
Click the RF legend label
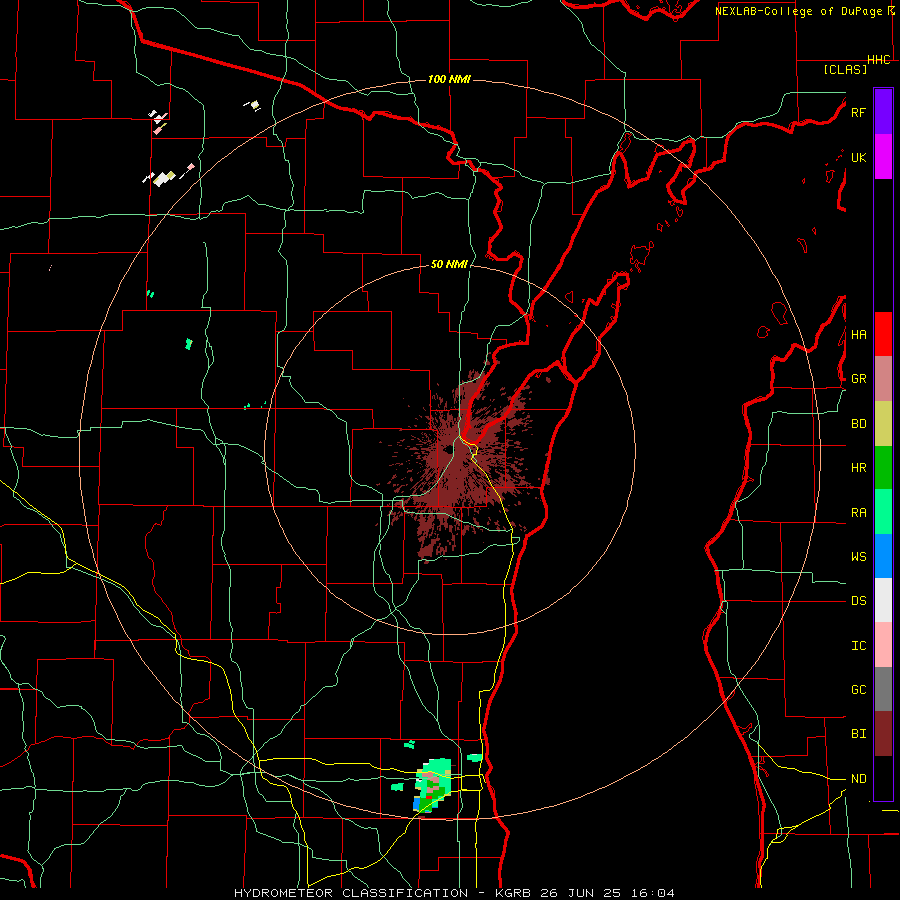tap(858, 112)
